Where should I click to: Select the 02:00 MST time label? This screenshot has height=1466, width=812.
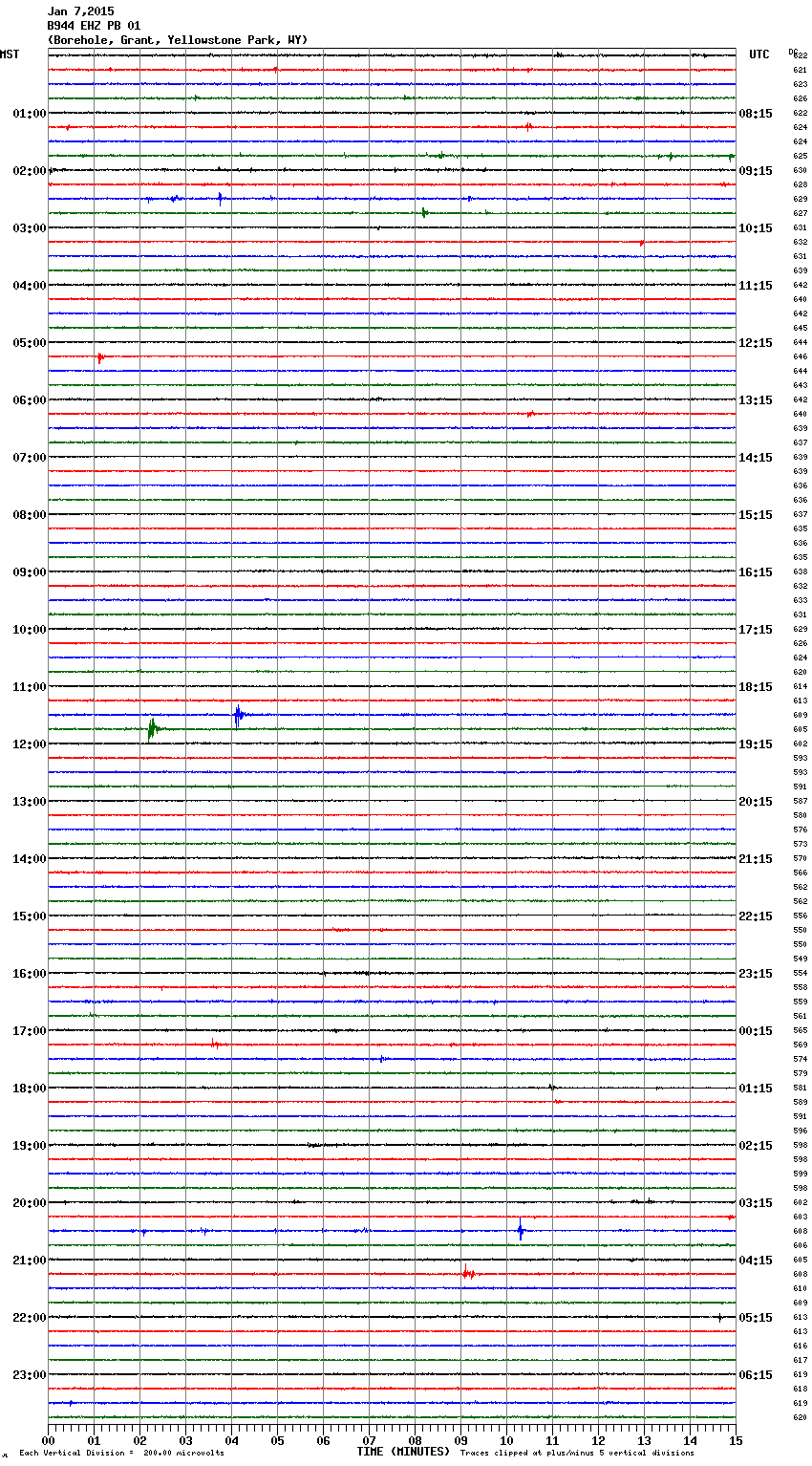(x=29, y=171)
